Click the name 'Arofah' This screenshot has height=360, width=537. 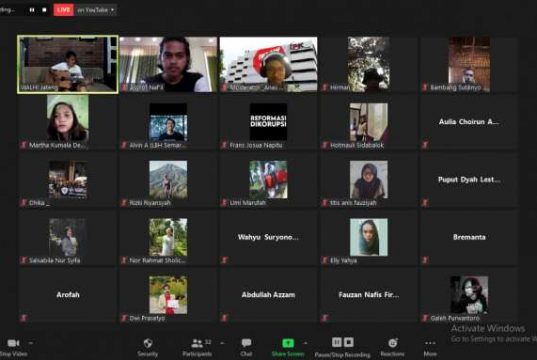[x=68, y=295]
